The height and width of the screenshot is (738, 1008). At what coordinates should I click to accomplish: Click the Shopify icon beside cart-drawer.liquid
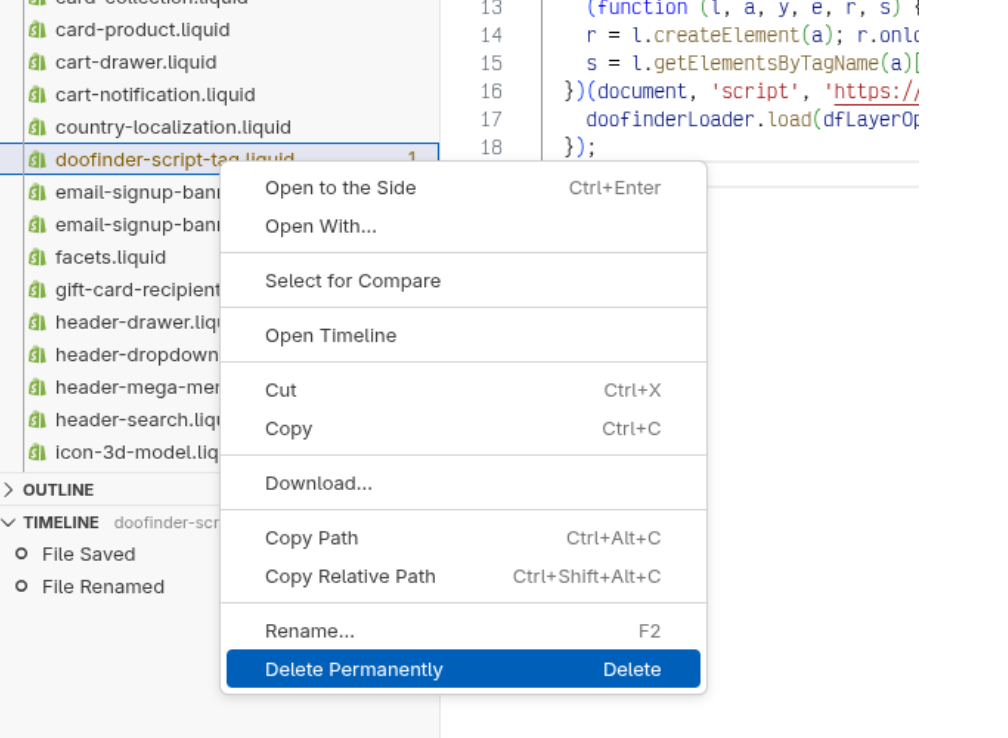[x=37, y=62]
